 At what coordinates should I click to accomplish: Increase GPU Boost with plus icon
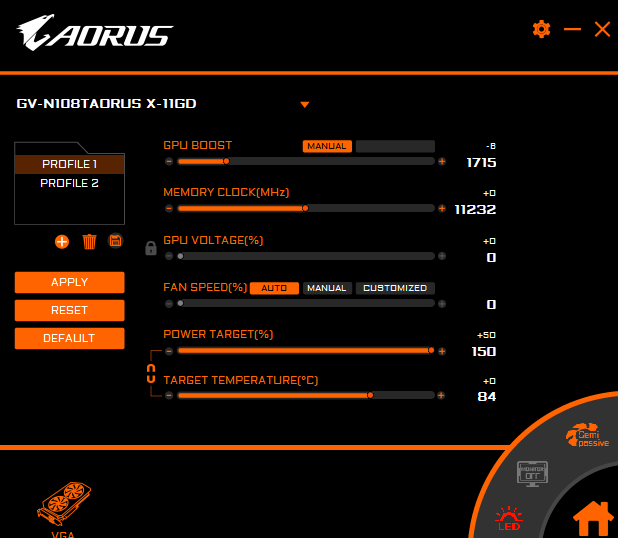coord(442,162)
